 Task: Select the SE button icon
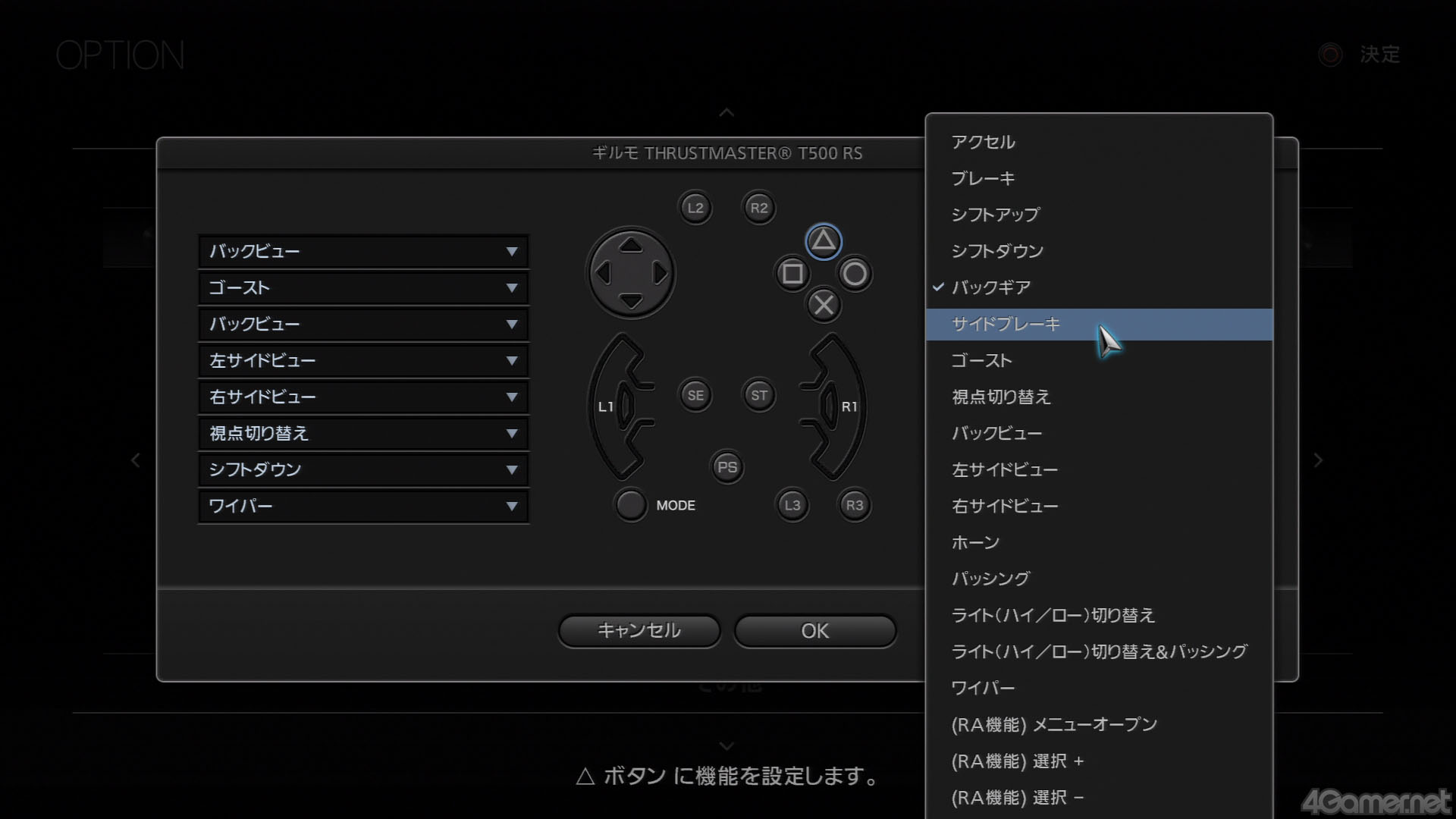[x=695, y=395]
